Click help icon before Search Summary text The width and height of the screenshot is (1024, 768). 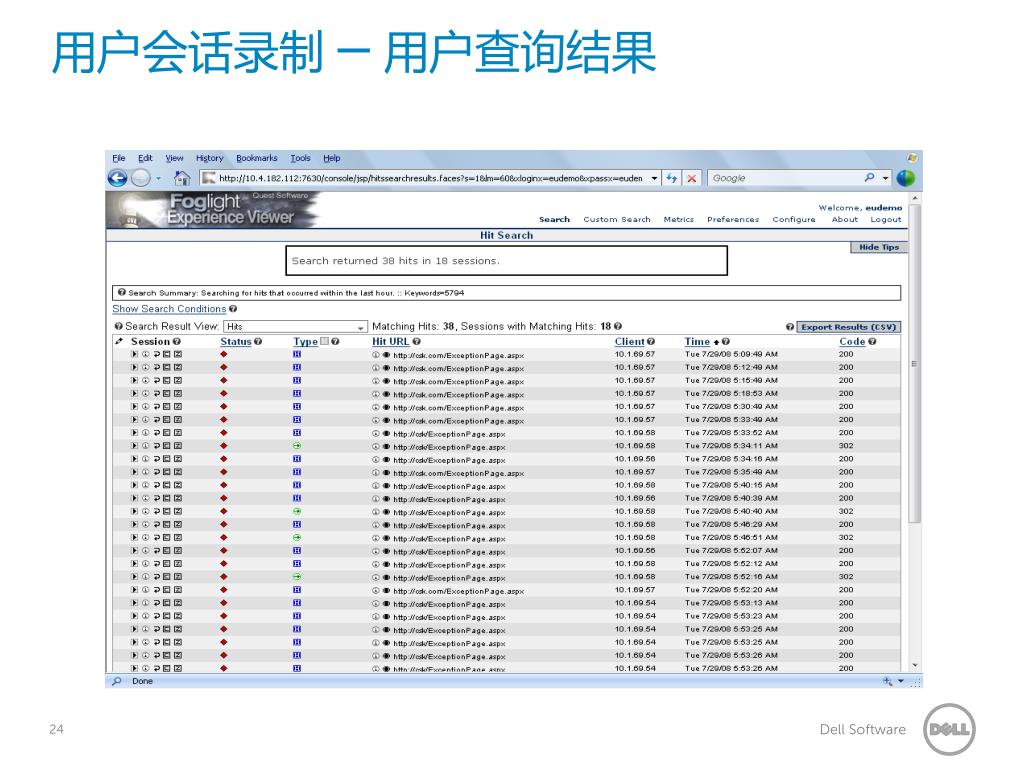pos(121,293)
